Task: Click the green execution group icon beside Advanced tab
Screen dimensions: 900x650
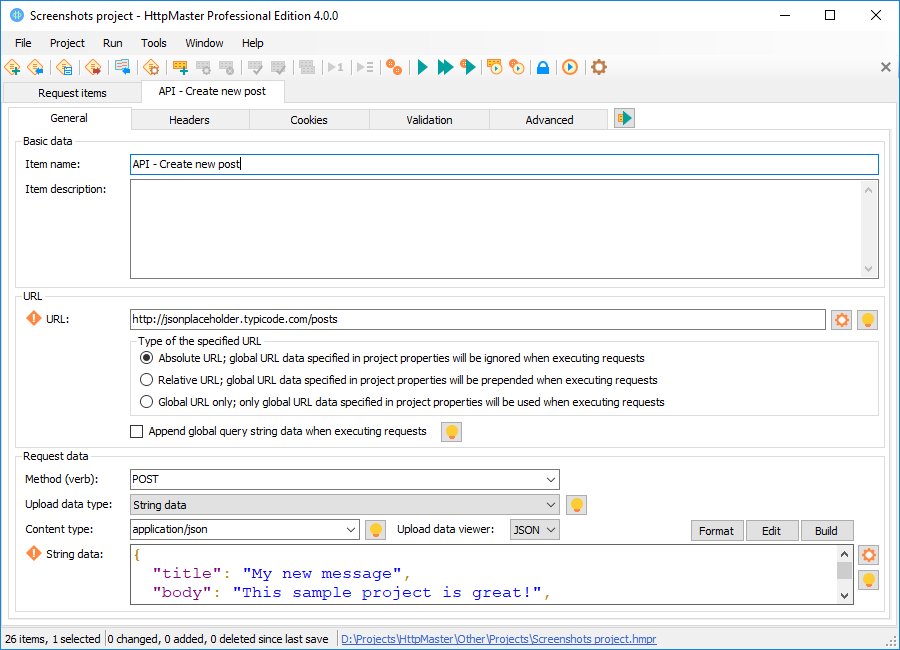Action: (x=623, y=117)
